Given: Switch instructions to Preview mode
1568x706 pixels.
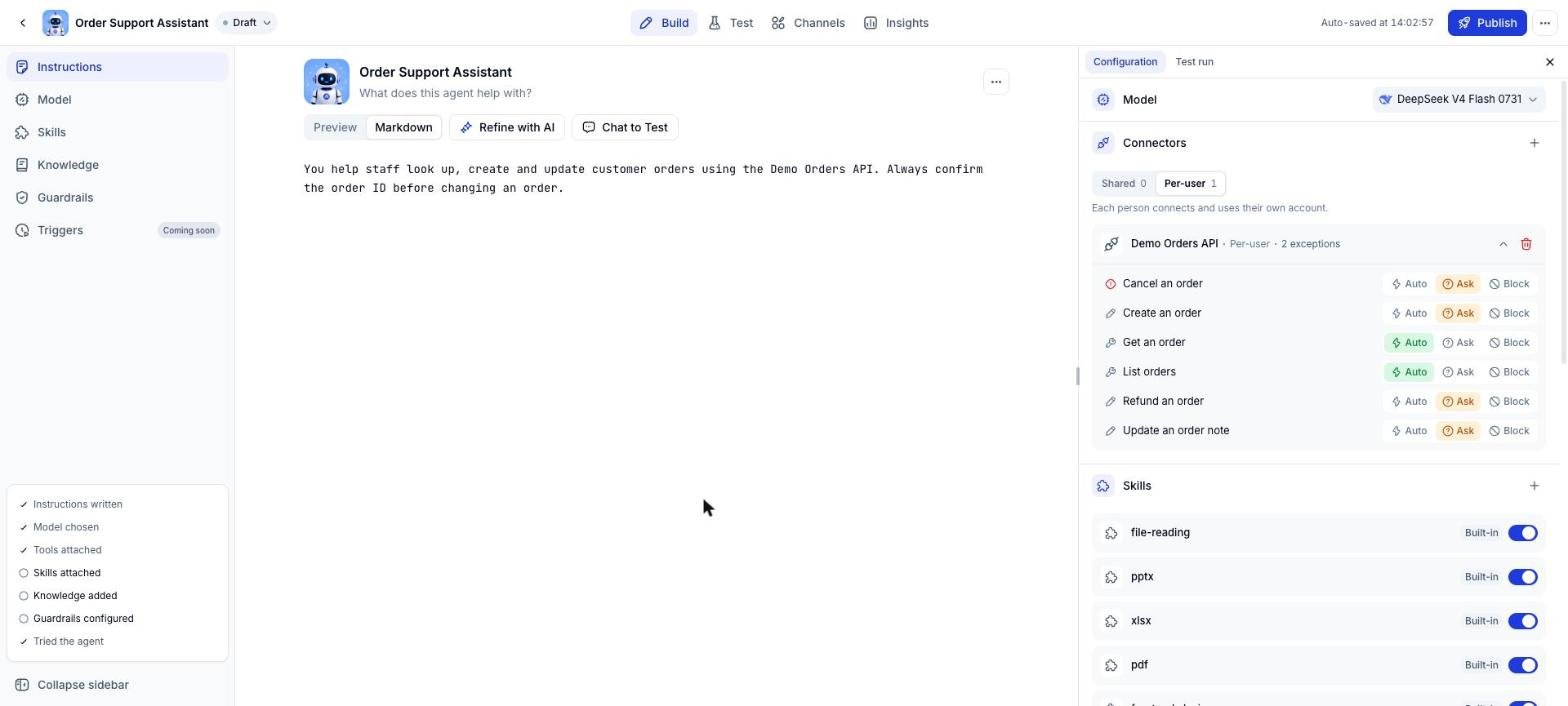Looking at the screenshot, I should point(335,128).
